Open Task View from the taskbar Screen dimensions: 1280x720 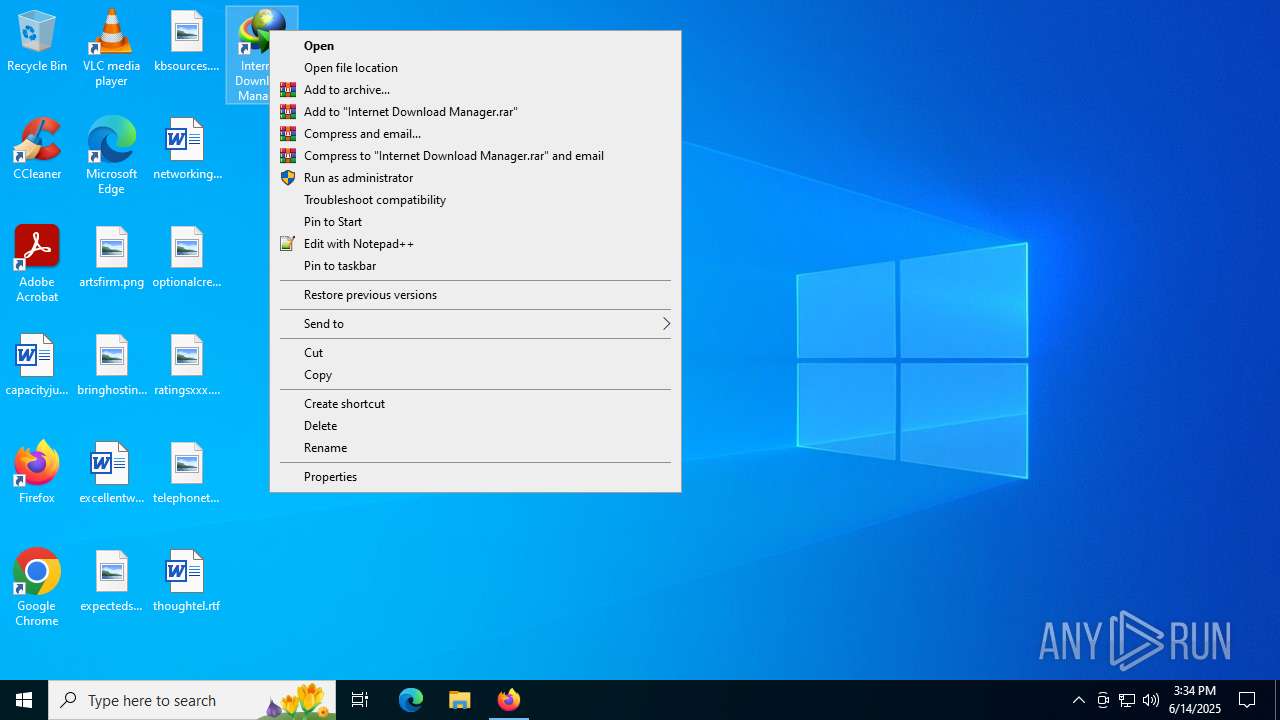tap(360, 700)
